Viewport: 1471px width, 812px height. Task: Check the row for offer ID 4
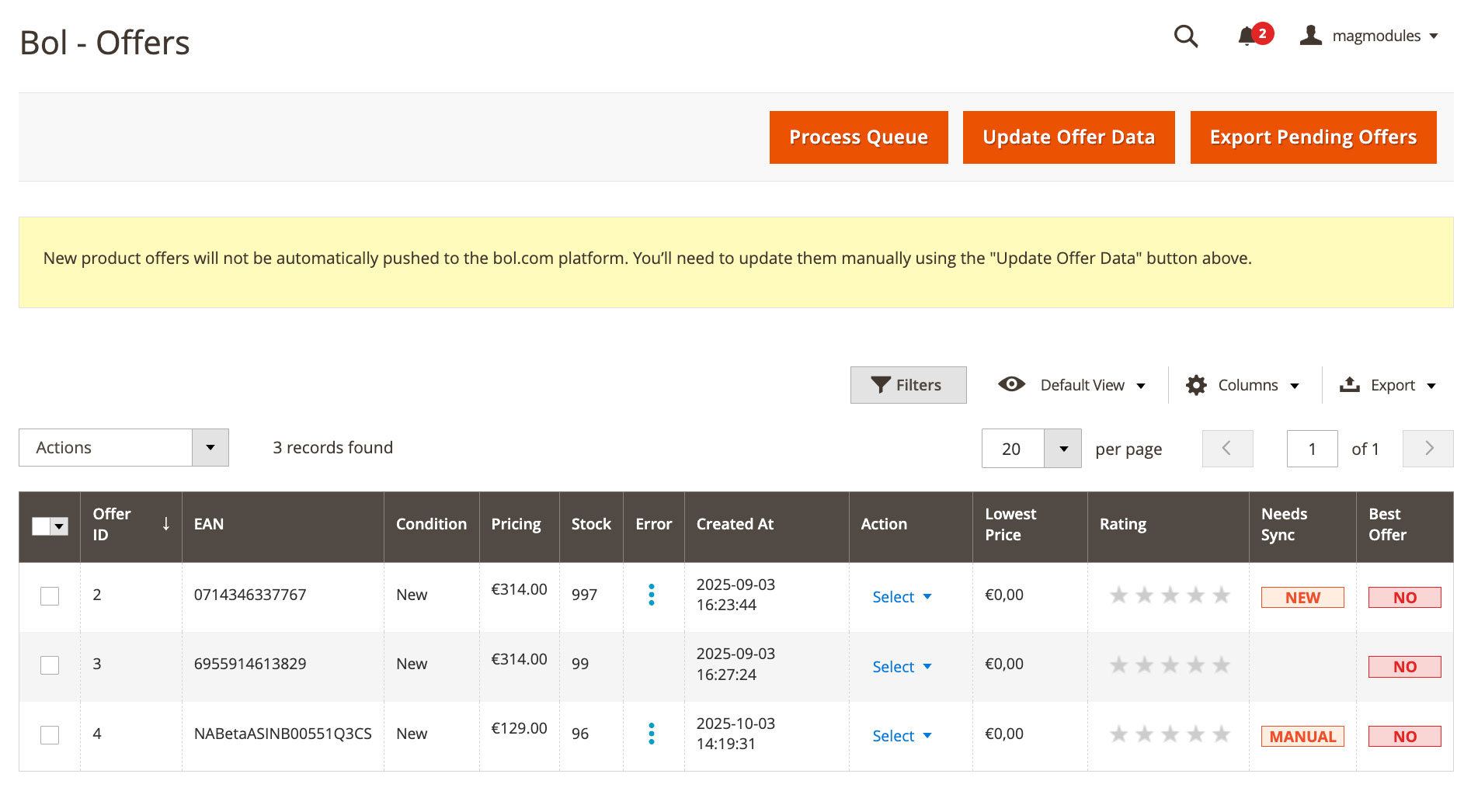(50, 735)
